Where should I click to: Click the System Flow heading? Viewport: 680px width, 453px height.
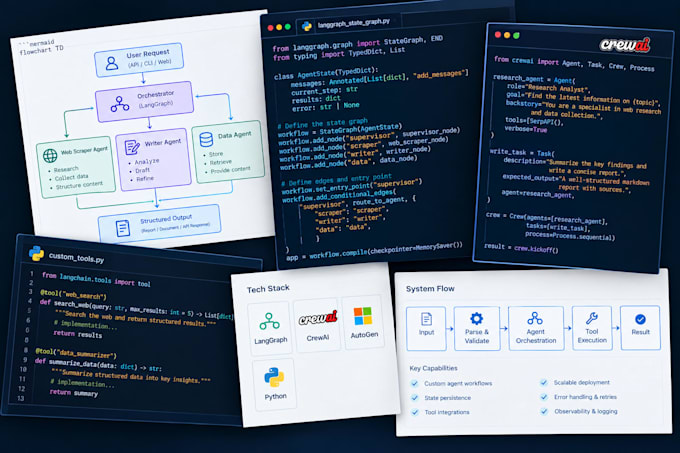click(x=430, y=289)
